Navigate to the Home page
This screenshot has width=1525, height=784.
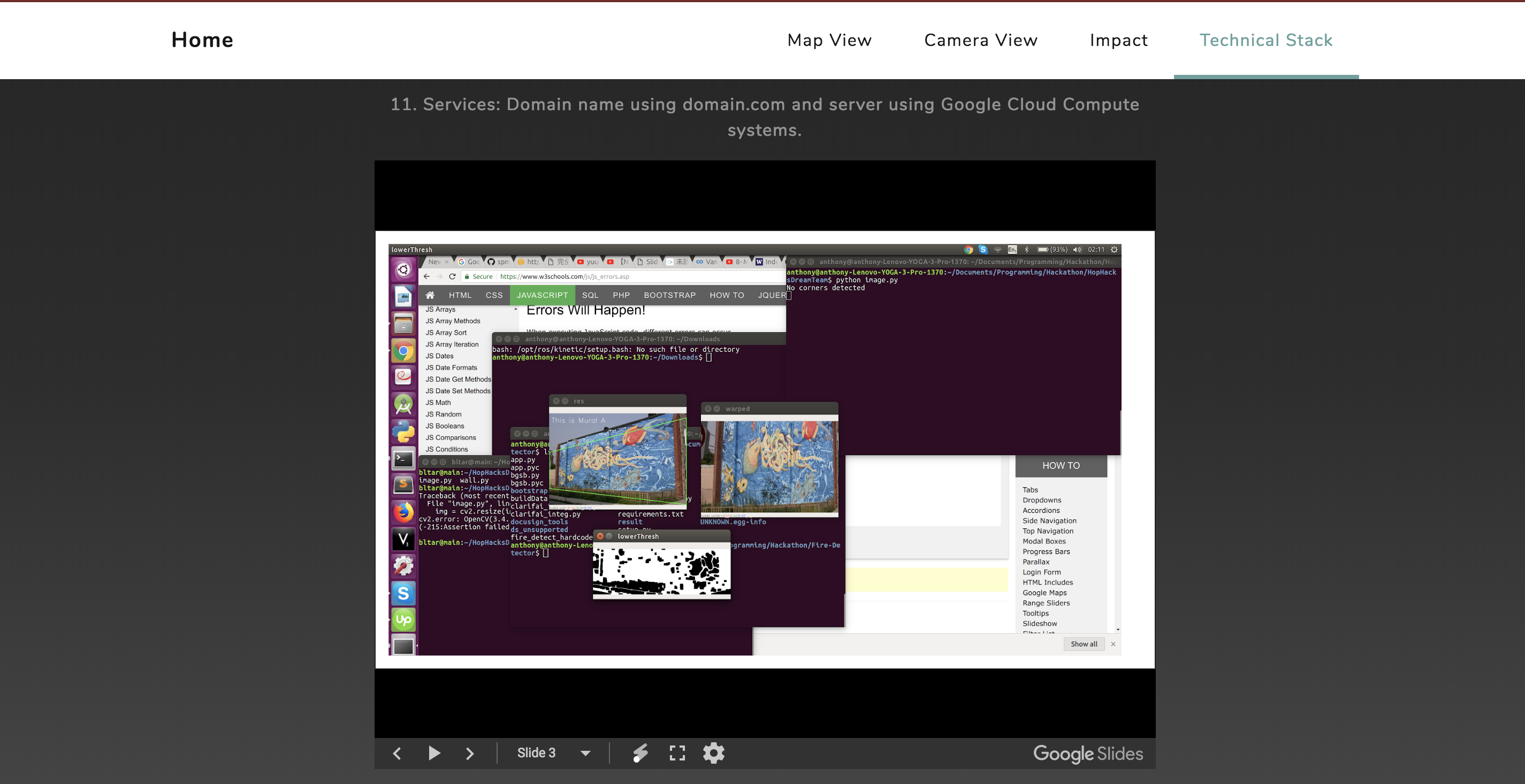click(202, 40)
